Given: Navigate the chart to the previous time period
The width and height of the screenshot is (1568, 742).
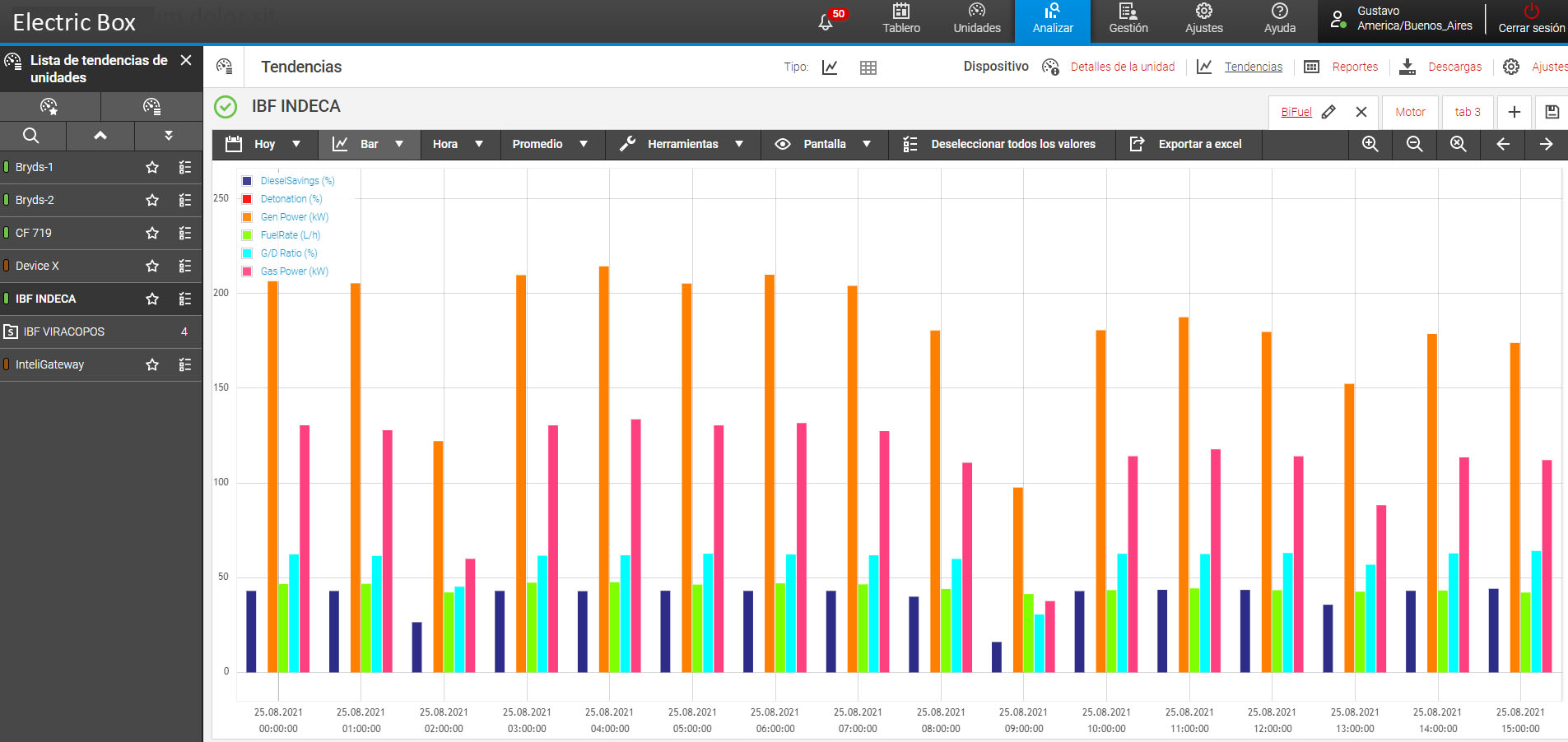Looking at the screenshot, I should 1502,144.
